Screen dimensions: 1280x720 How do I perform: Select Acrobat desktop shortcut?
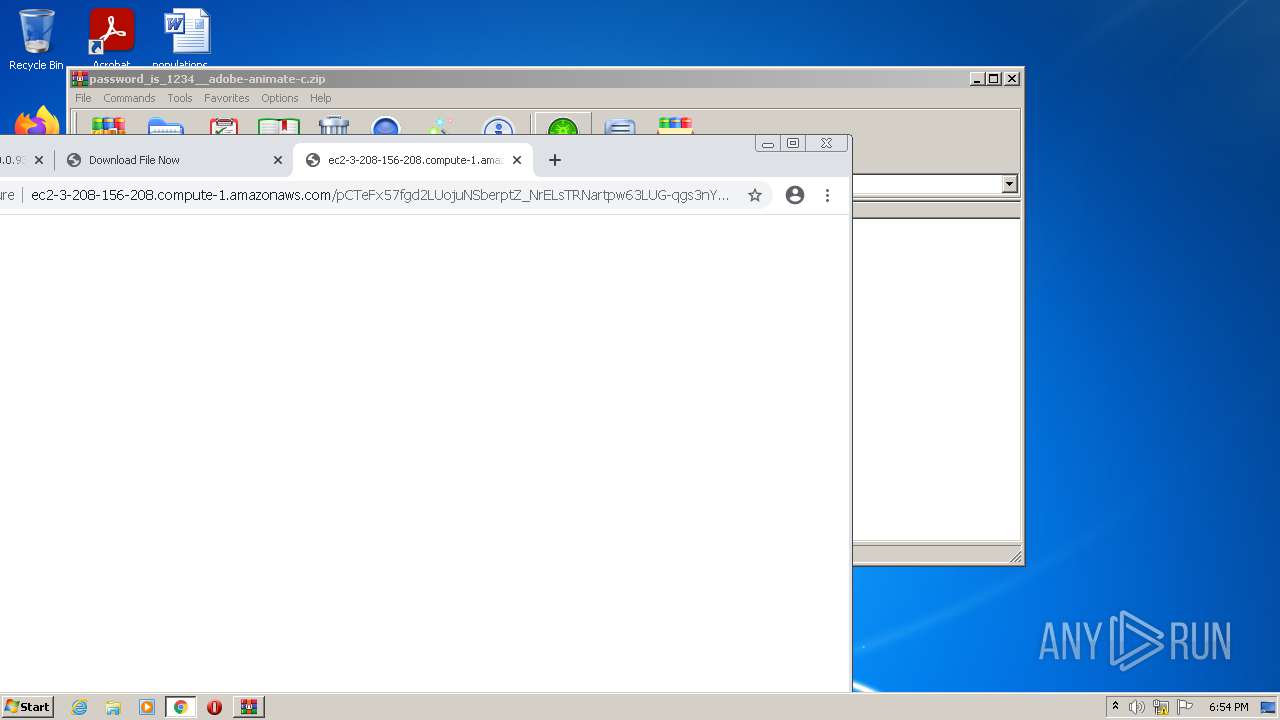pos(111,37)
